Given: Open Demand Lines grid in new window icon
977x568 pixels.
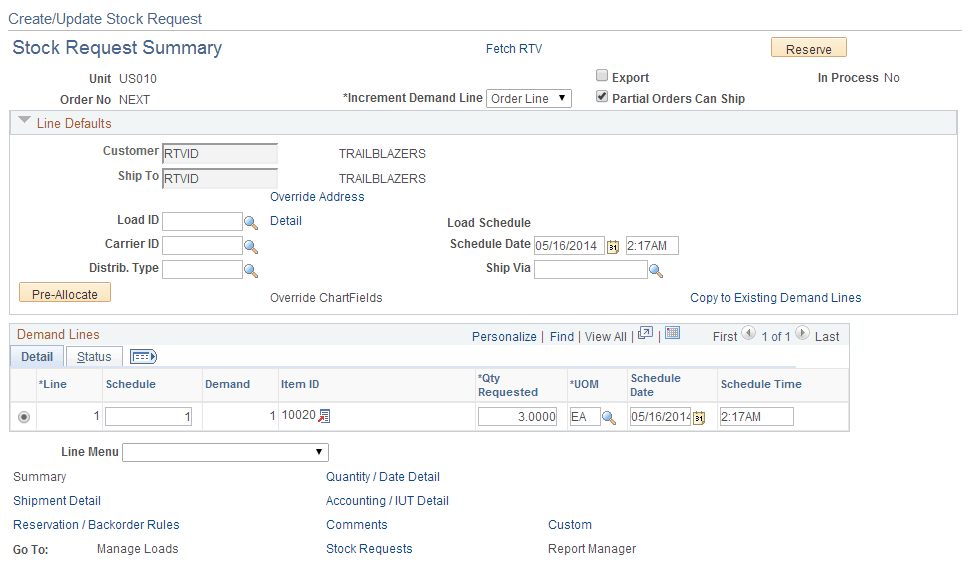Looking at the screenshot, I should point(646,334).
